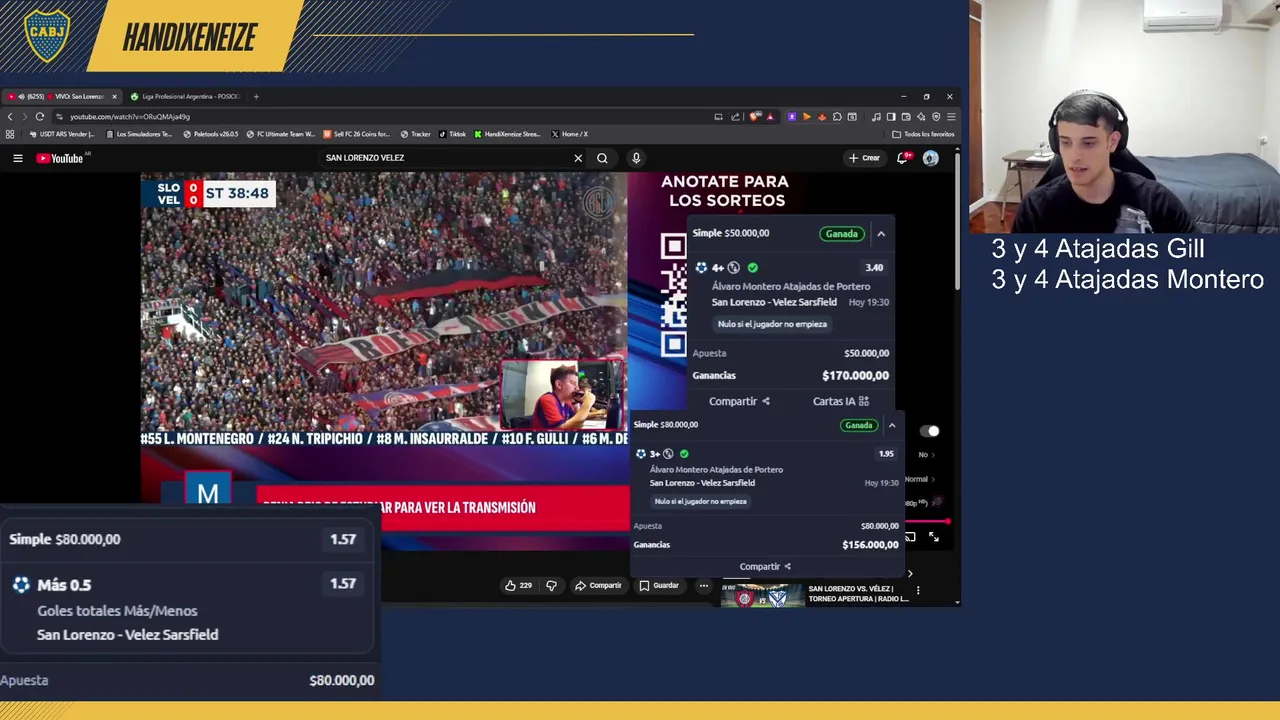This screenshot has width=1280, height=720.
Task: Click the orange play extension icon
Action: [807, 117]
